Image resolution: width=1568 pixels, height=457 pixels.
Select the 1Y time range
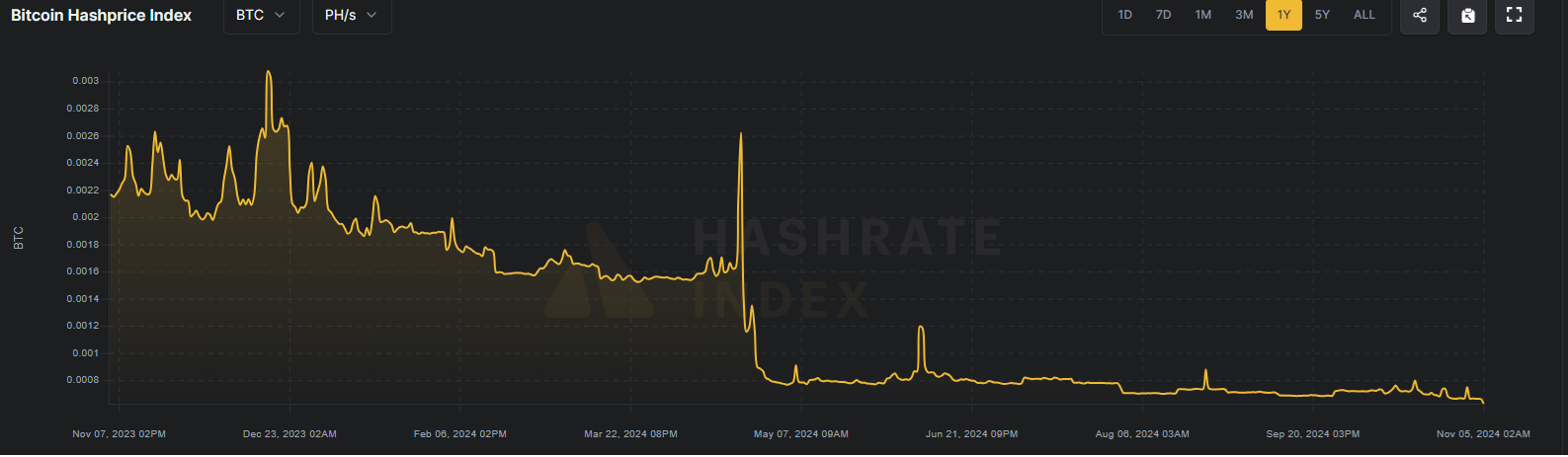(x=1283, y=15)
